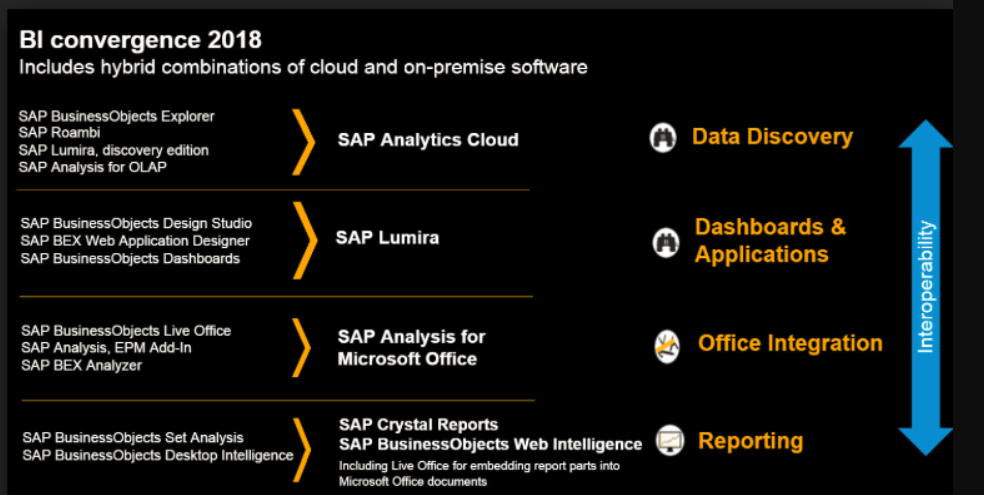
Task: Click the orange Reporting heading
Action: click(x=750, y=441)
